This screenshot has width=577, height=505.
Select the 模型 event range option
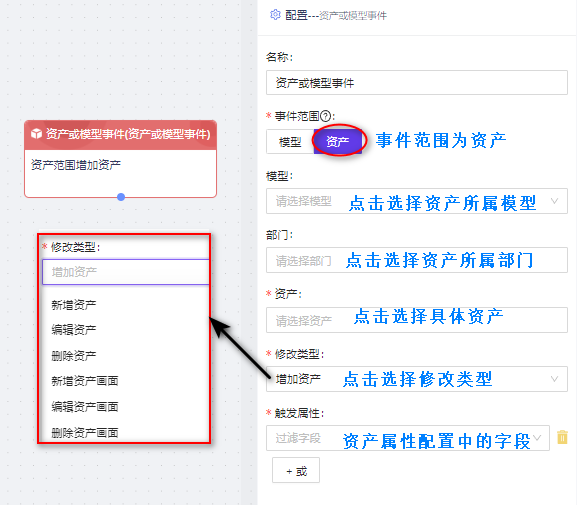pyautogui.click(x=290, y=142)
